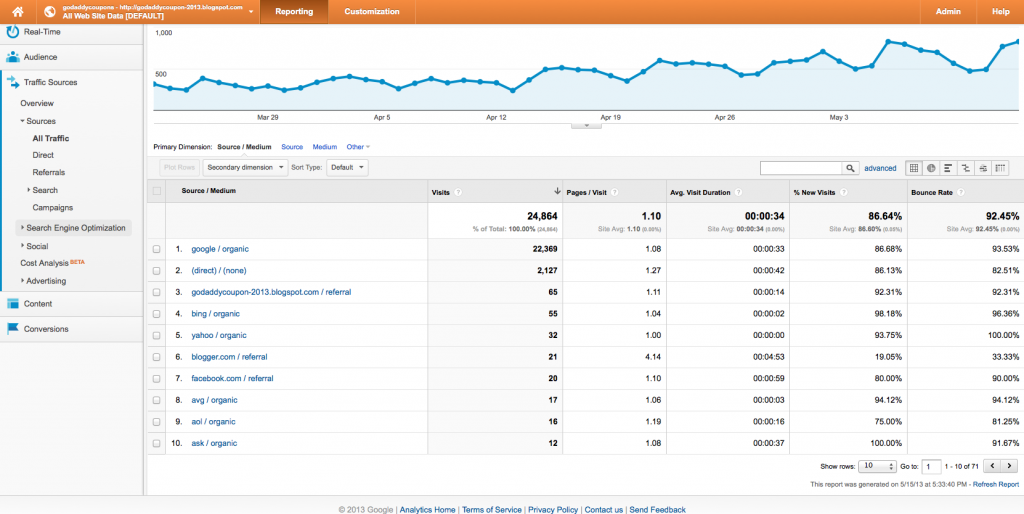Viewport: 1024px width, 514px height.
Task: Check the (direct) / (none) row
Action: pyautogui.click(x=156, y=270)
